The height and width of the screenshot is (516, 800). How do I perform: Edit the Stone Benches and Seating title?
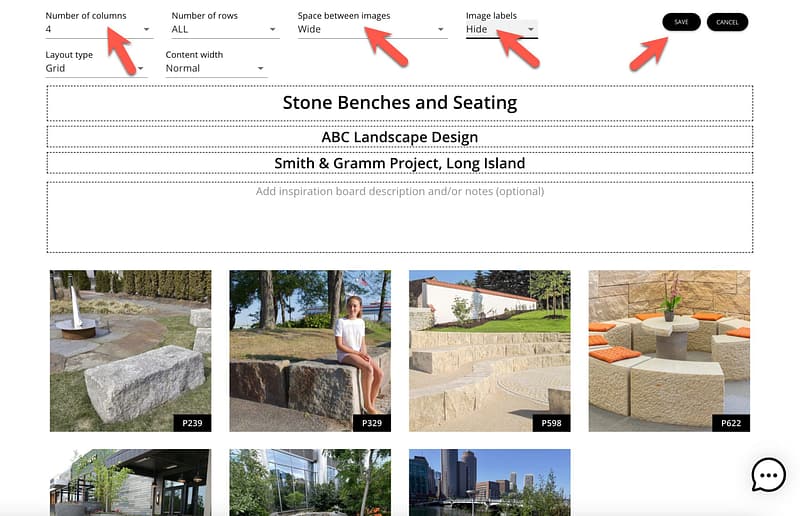pos(399,103)
